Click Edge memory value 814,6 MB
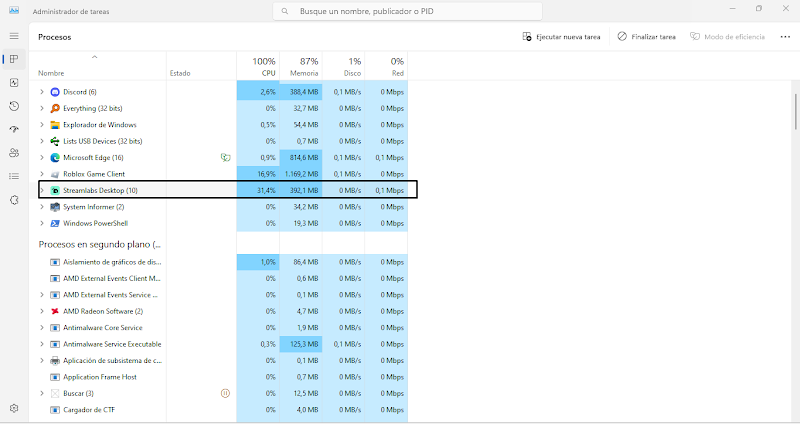Screen dimensions: 800x424 click(304, 158)
